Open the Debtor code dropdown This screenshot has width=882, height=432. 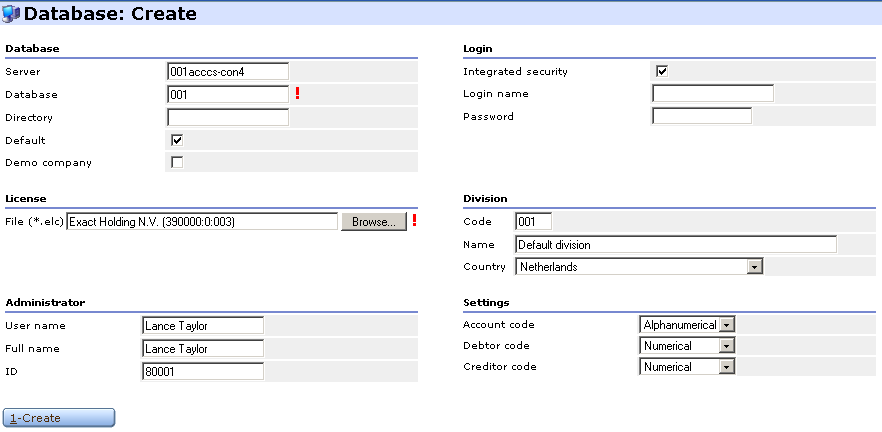[687, 345]
